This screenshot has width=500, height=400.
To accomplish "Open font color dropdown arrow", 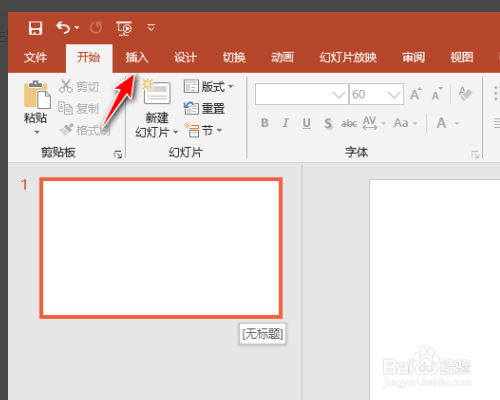I will click(x=457, y=123).
